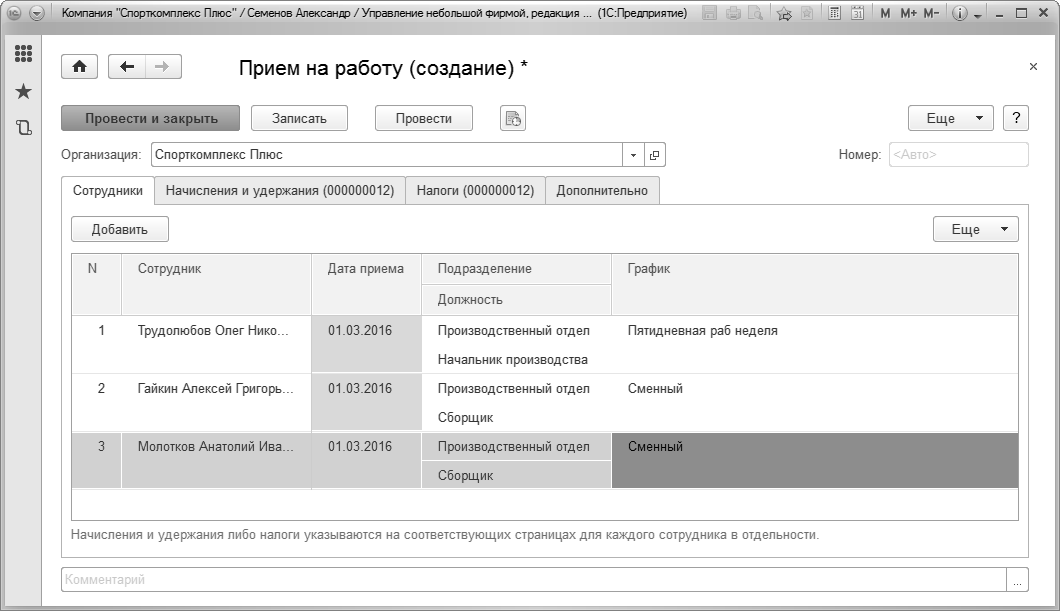This screenshot has width=1060, height=611.
Task: Click the M+ memory add button
Action: pyautogui.click(x=909, y=13)
